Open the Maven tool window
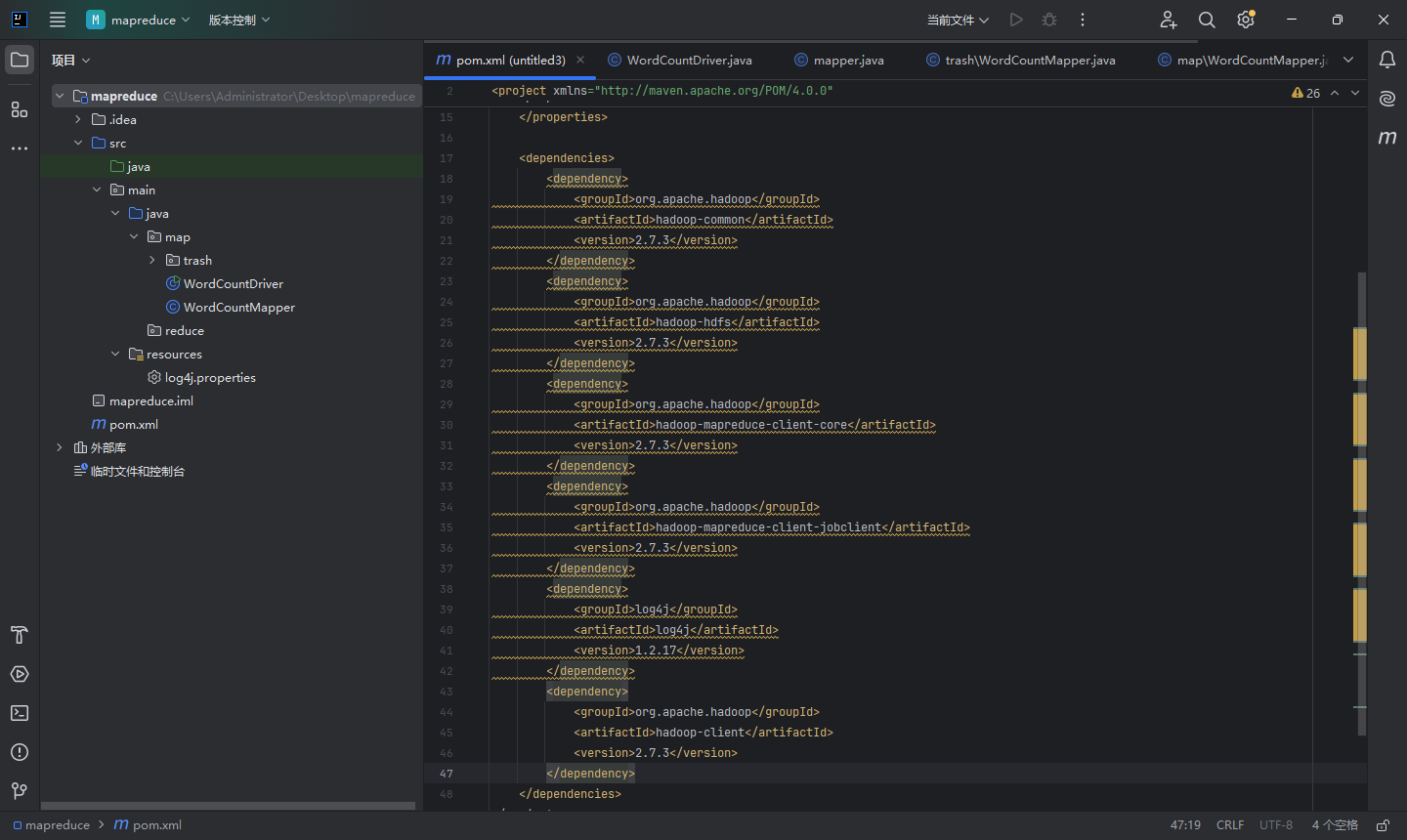Screen dimensions: 1407x840 [x=1387, y=138]
